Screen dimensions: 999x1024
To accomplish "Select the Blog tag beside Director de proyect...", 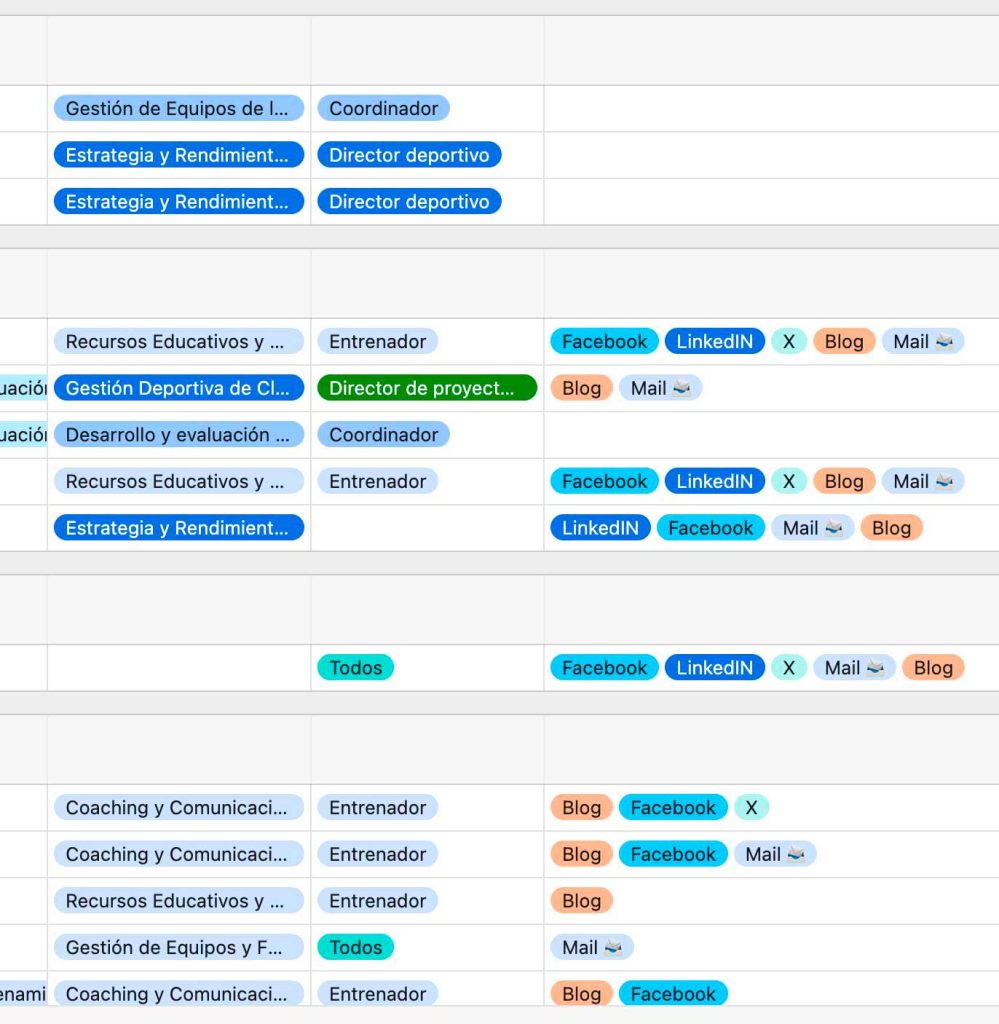I will click(x=581, y=388).
